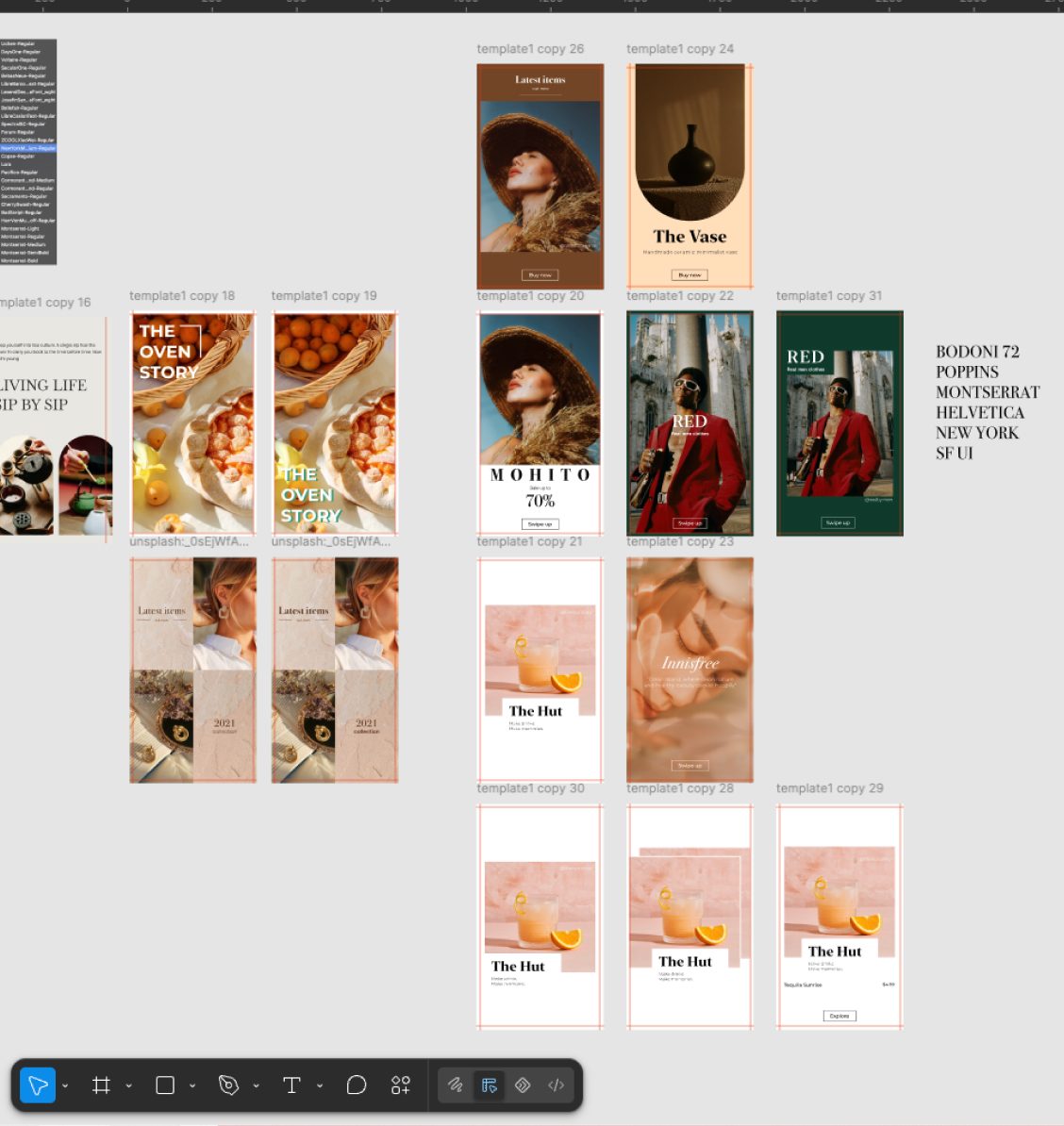Screen dimensions: 1064x1126
Task: Select frame label template1 copy 31
Action: (829, 296)
